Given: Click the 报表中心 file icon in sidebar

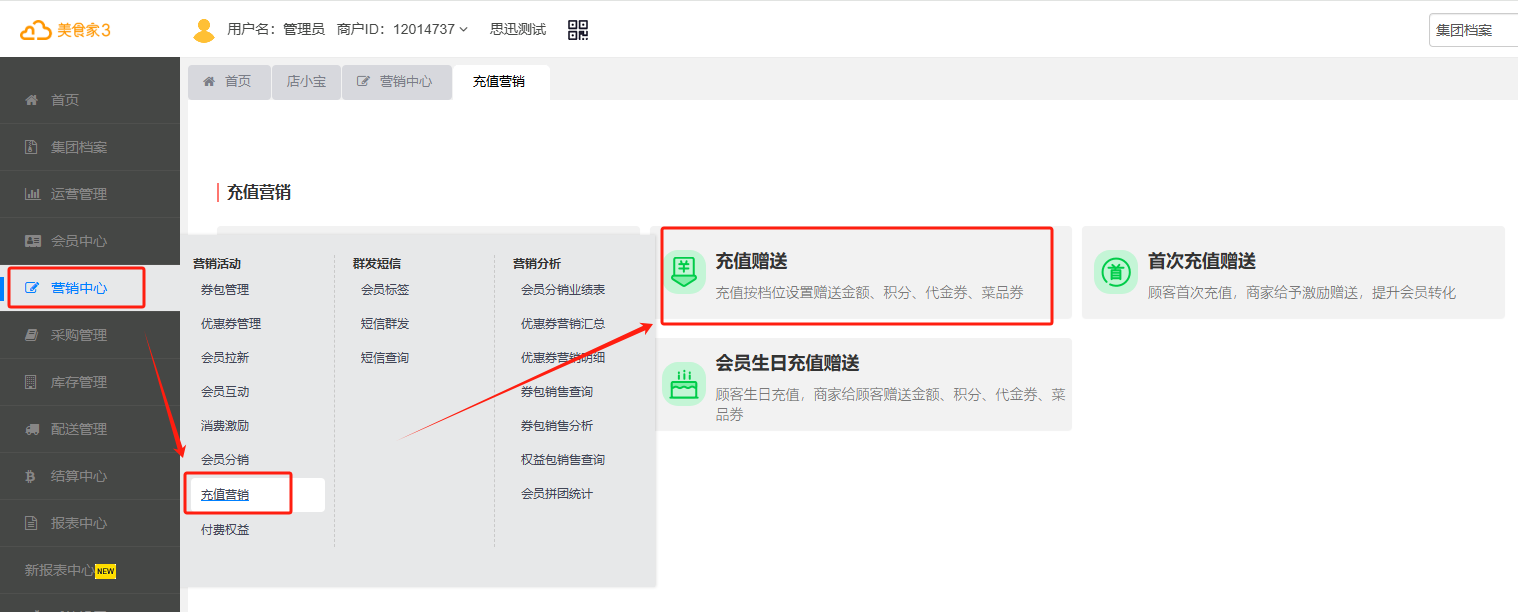Looking at the screenshot, I should [32, 523].
